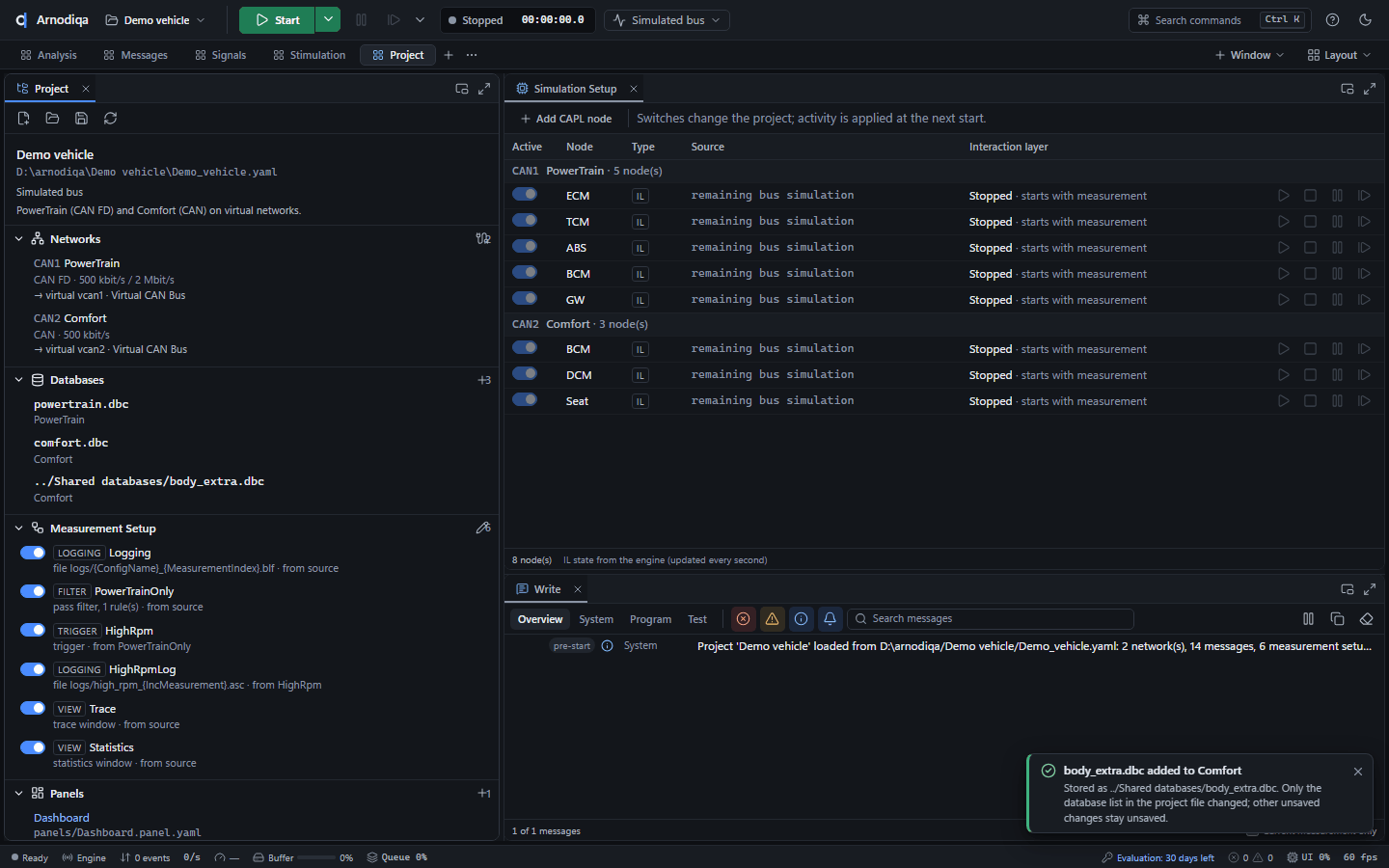The width and height of the screenshot is (1389, 868).
Task: Turn off the Logging measurement toggle
Action: point(33,553)
